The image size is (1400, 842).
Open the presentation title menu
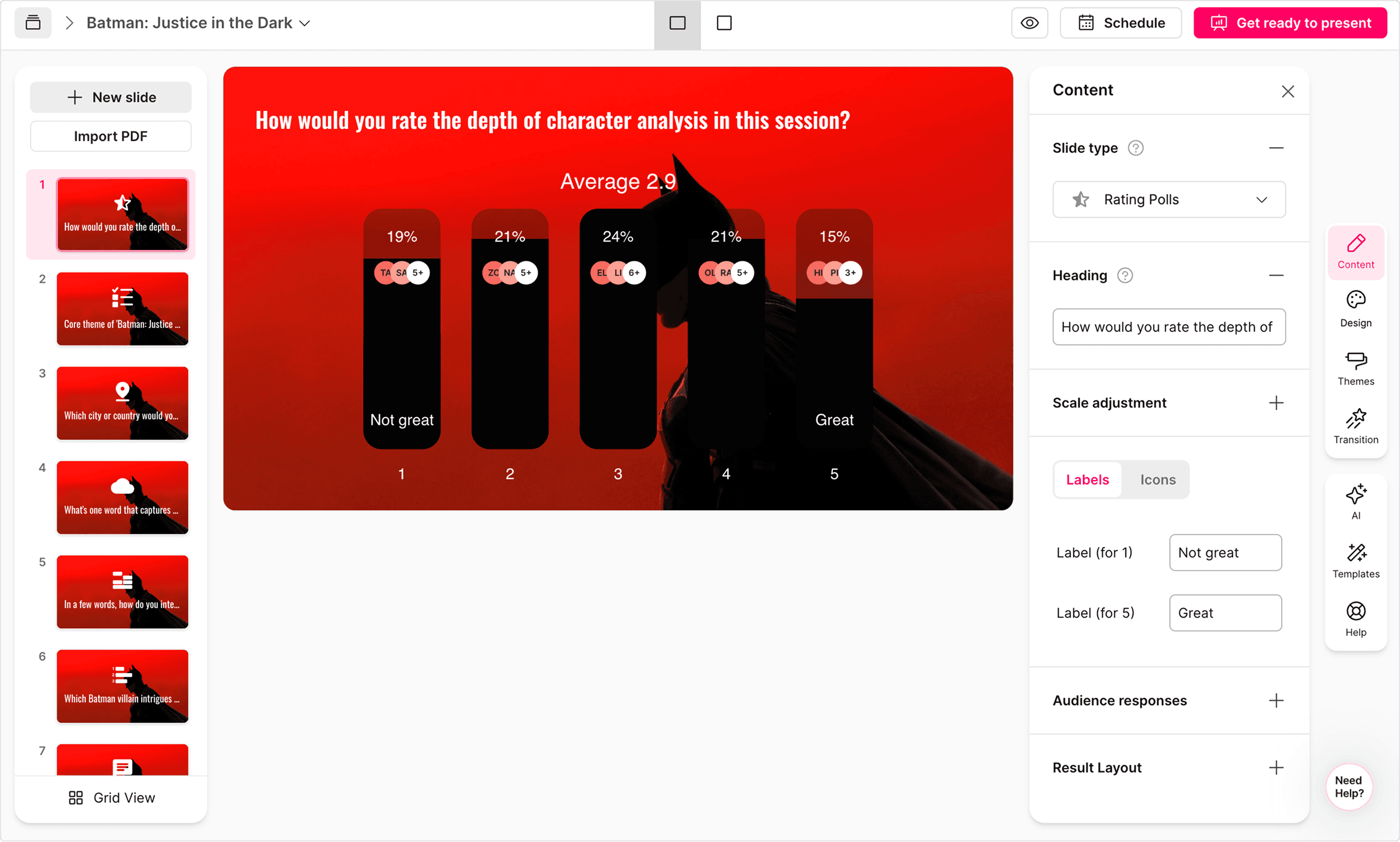(305, 23)
